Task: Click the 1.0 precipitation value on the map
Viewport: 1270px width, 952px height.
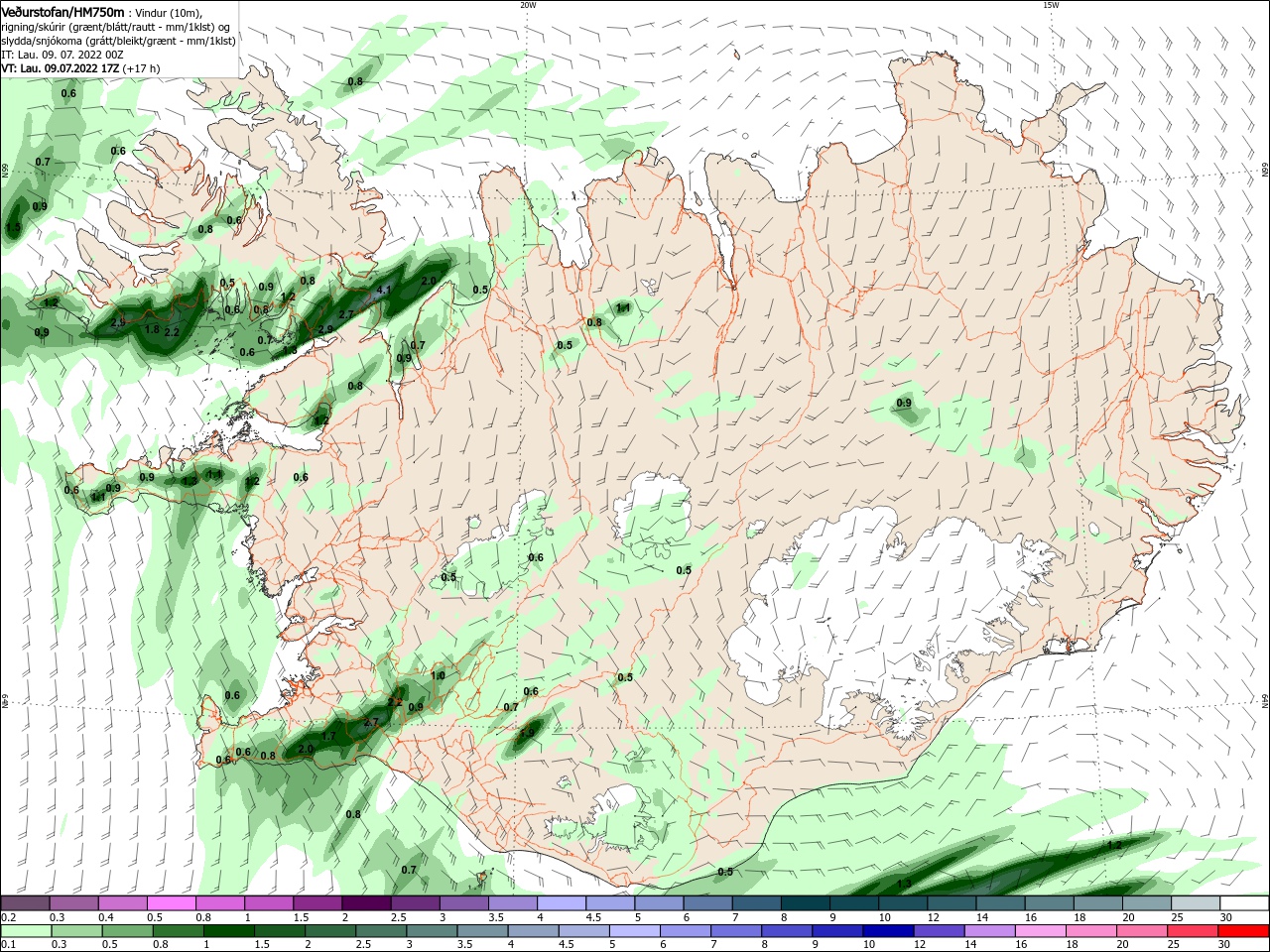Action: [438, 675]
